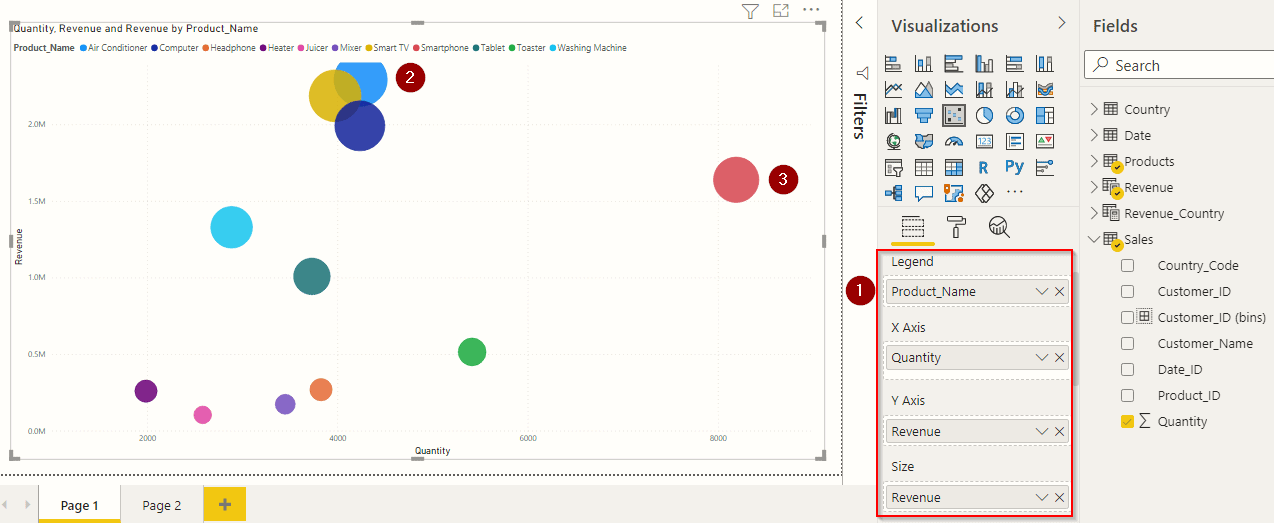The image size is (1274, 523).
Task: Choose the Card 123 visual
Action: pyautogui.click(x=984, y=141)
